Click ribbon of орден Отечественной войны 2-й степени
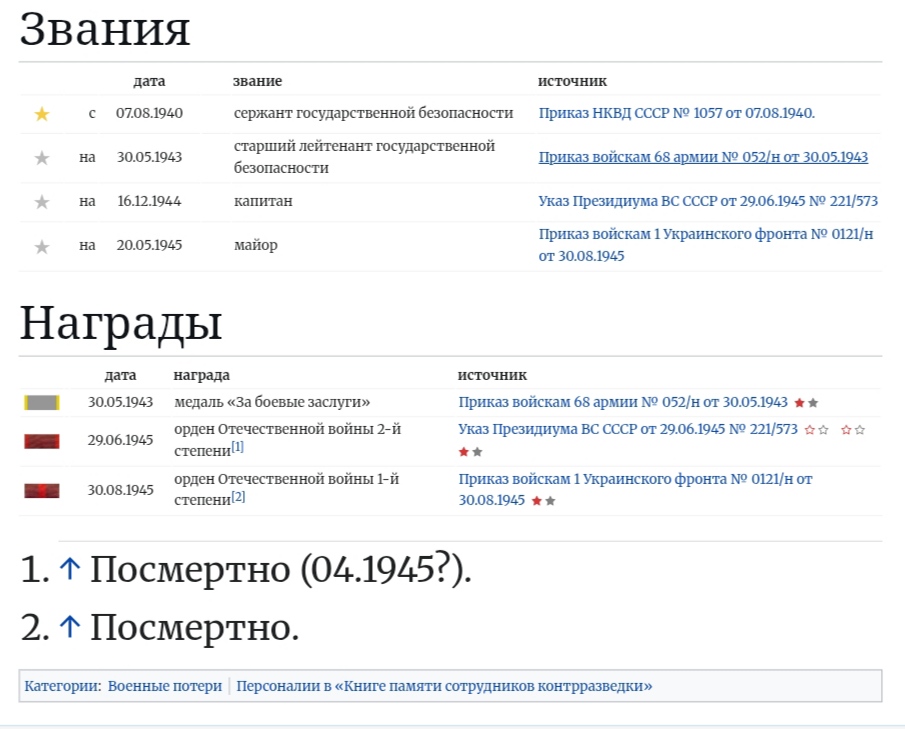The width and height of the screenshot is (905, 729). [42, 441]
